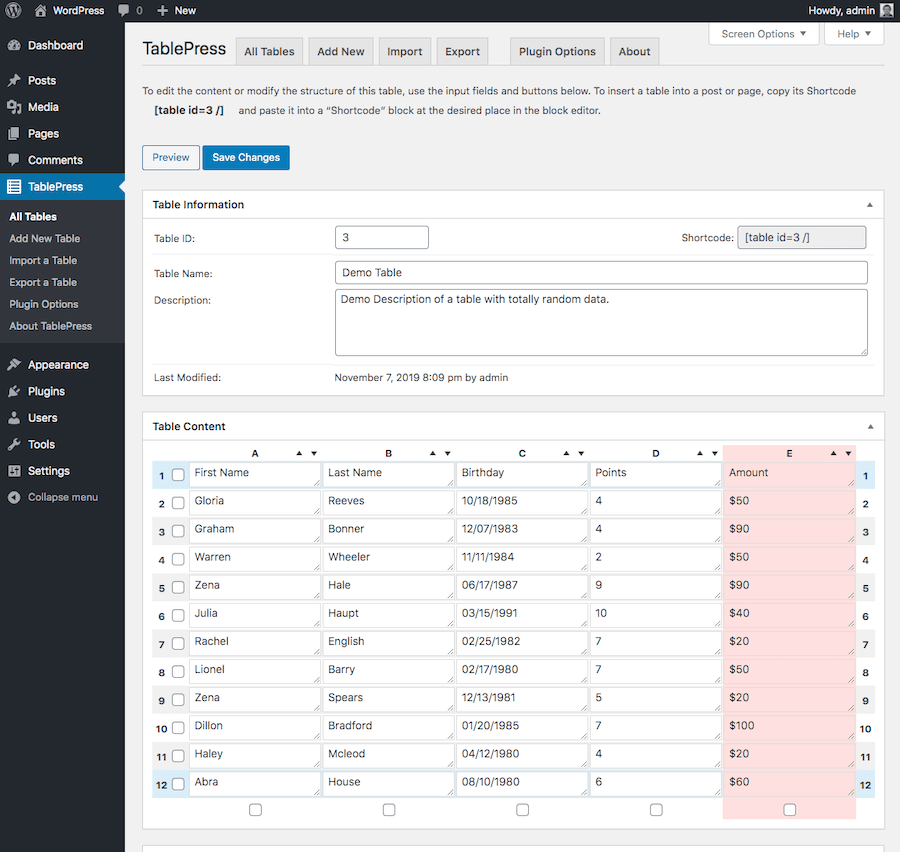Sort column D ascending arrow
The width and height of the screenshot is (900, 852).
tap(700, 454)
